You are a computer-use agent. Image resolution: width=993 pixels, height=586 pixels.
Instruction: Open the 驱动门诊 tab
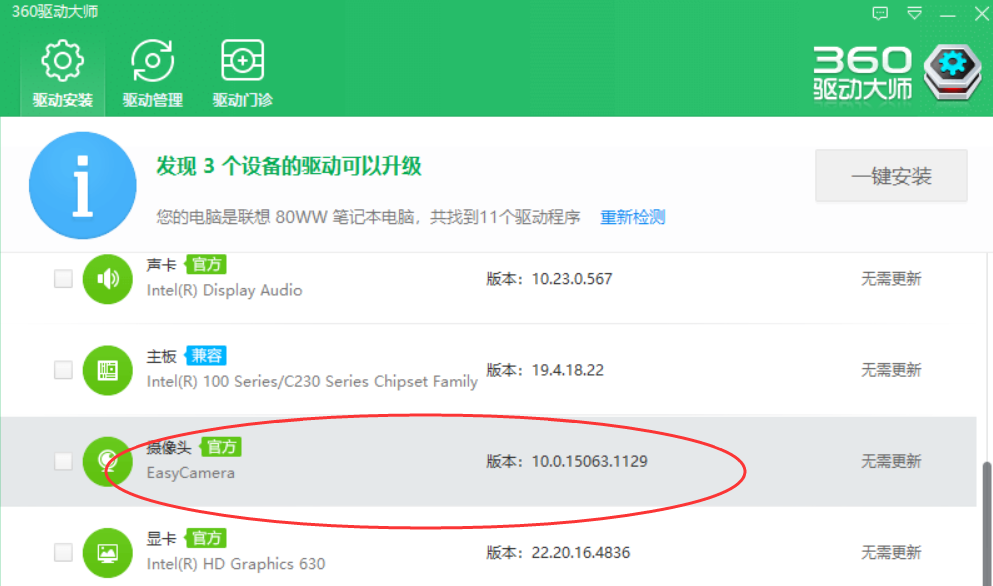(242, 74)
